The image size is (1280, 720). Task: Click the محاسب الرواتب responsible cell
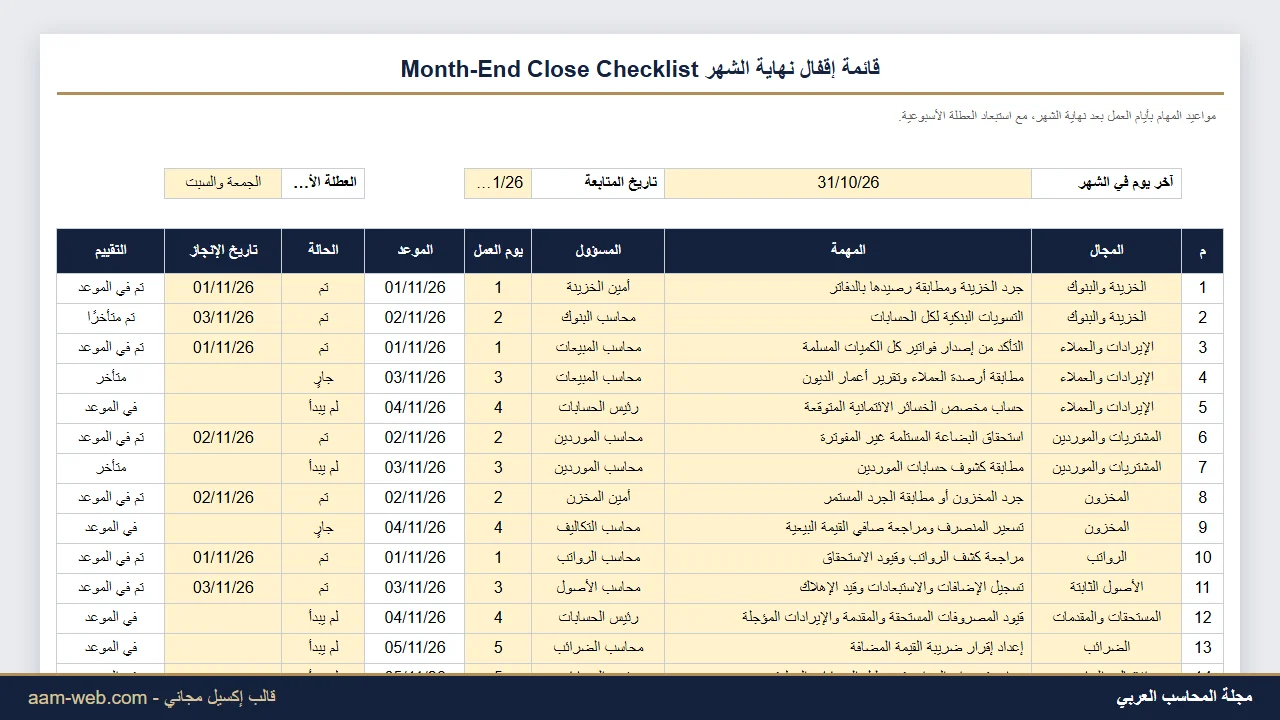[598, 558]
